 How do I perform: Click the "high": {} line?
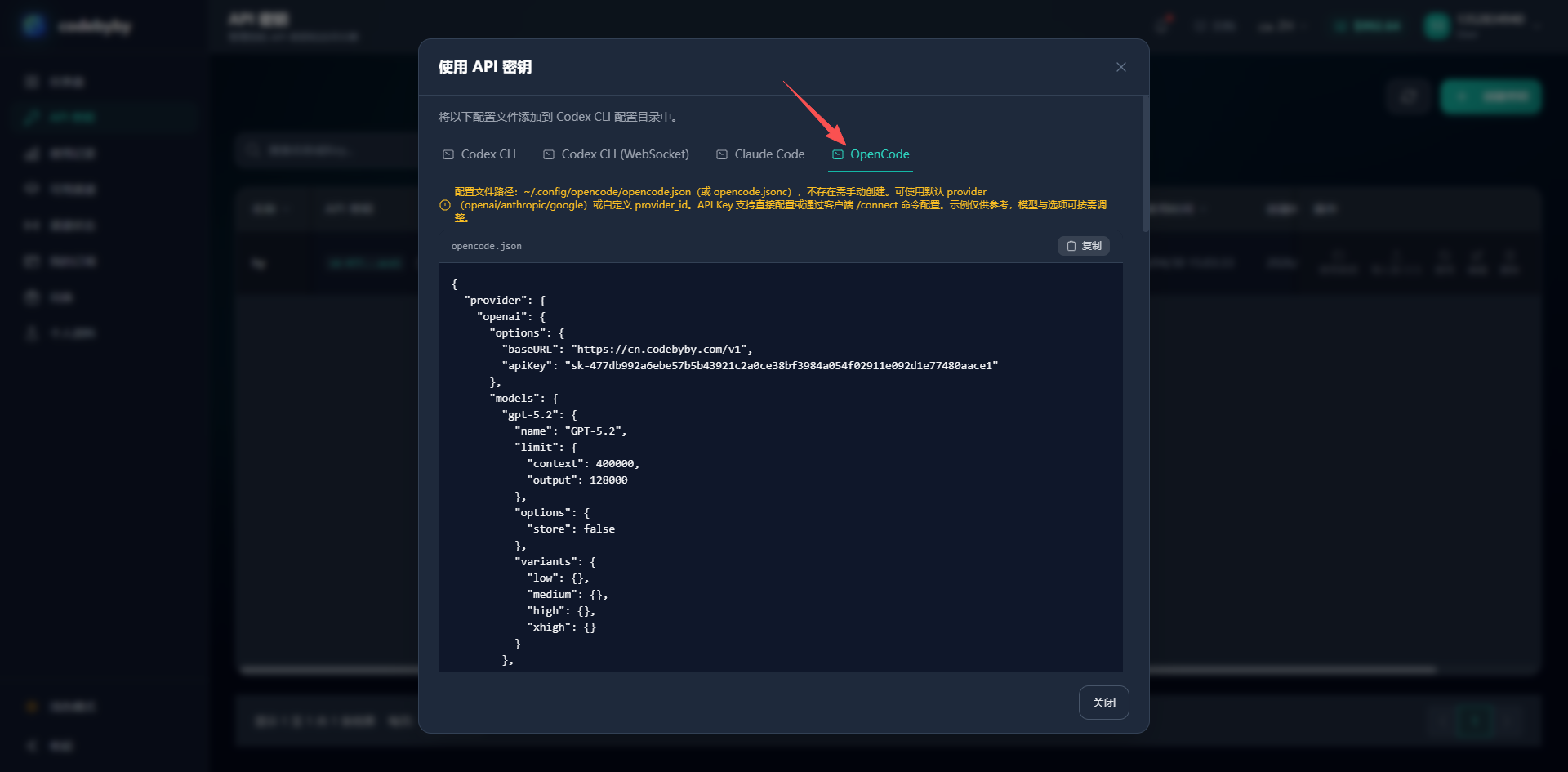click(x=562, y=610)
